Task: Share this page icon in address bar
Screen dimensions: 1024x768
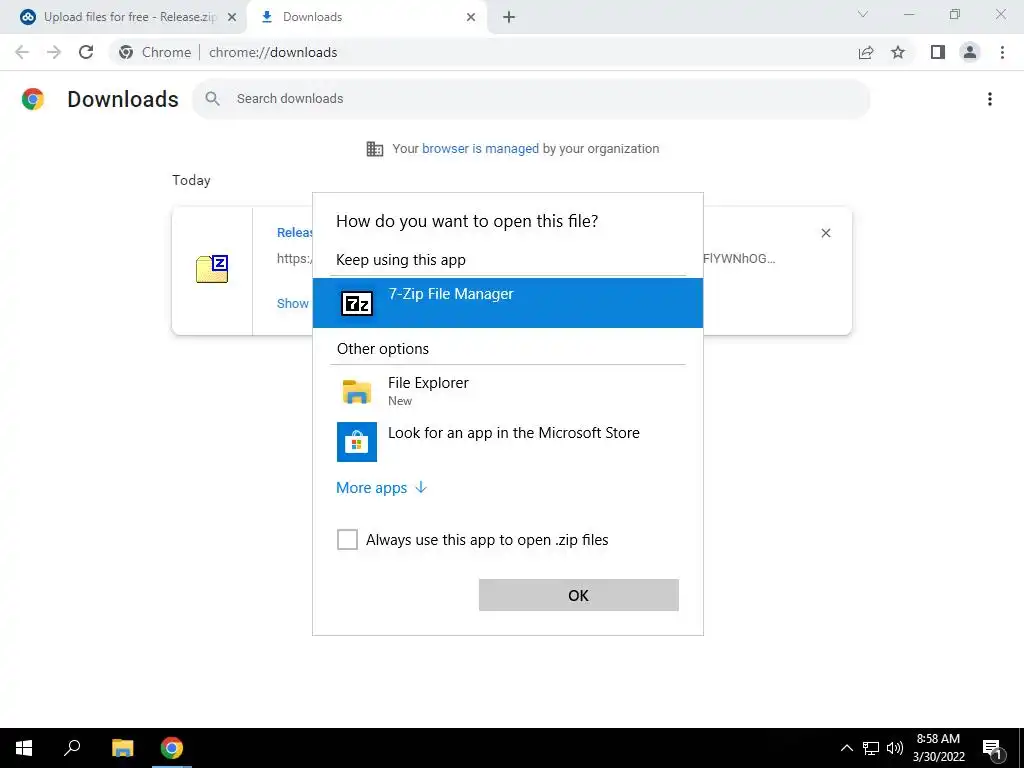Action: click(866, 52)
